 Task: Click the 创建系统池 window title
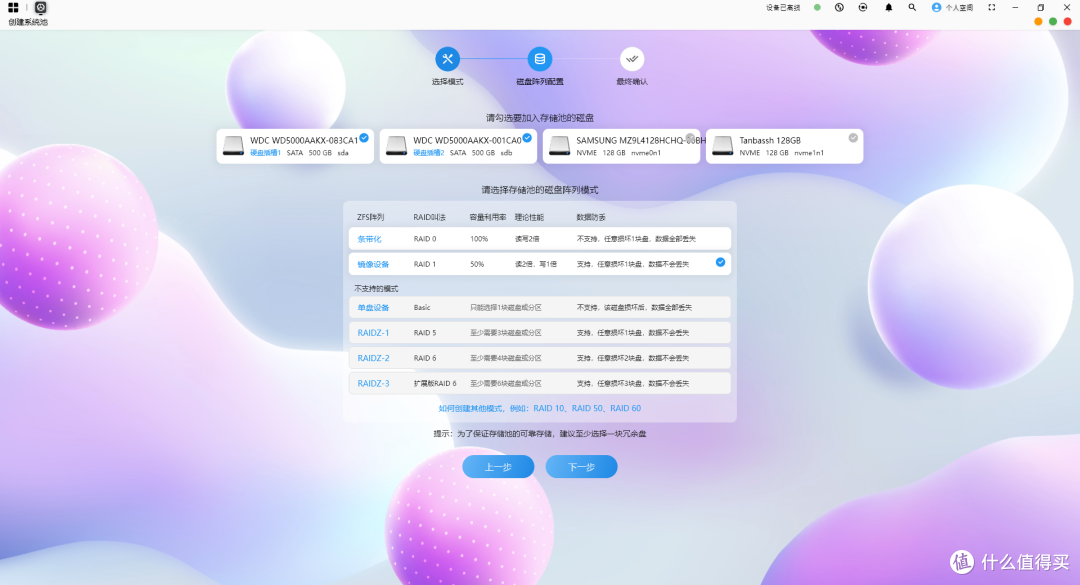click(28, 22)
